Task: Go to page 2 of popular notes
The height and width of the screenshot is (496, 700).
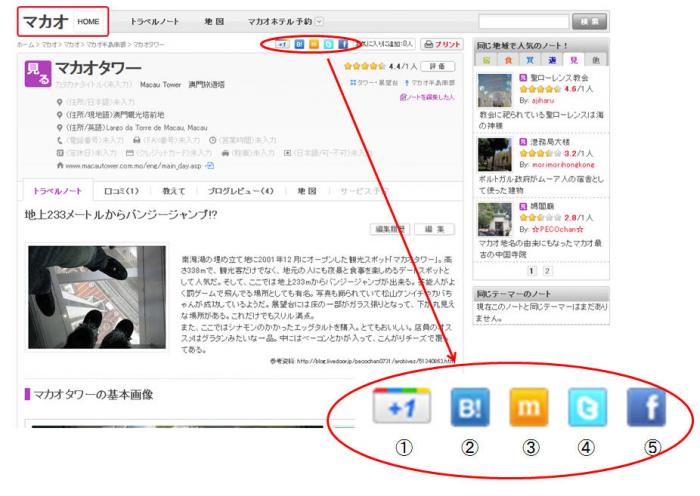Action: coord(547,271)
